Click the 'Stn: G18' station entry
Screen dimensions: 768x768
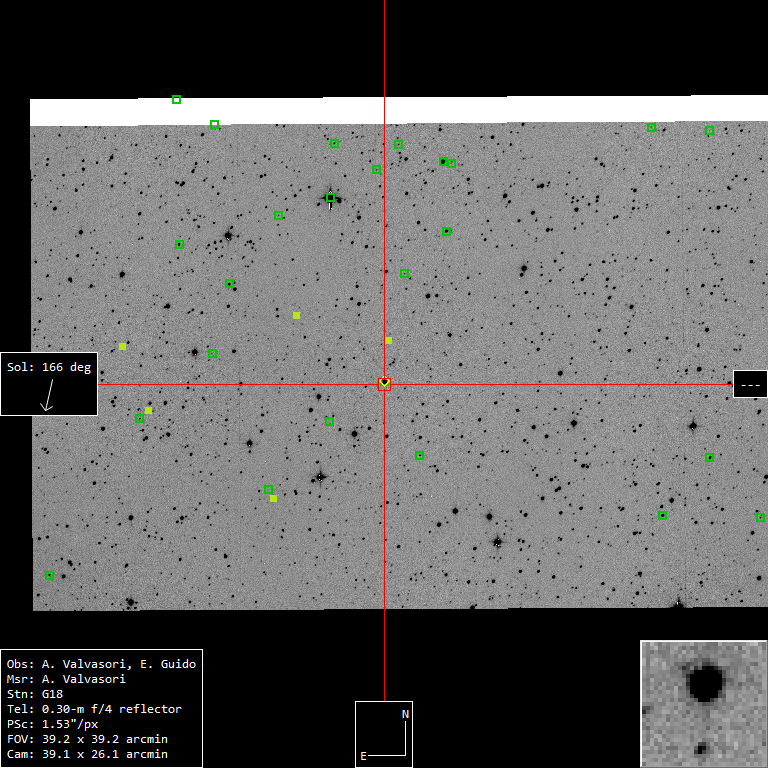coord(35,694)
